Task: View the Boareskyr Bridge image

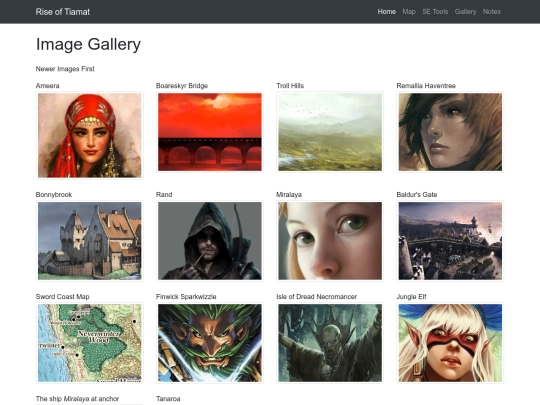Action: point(210,132)
